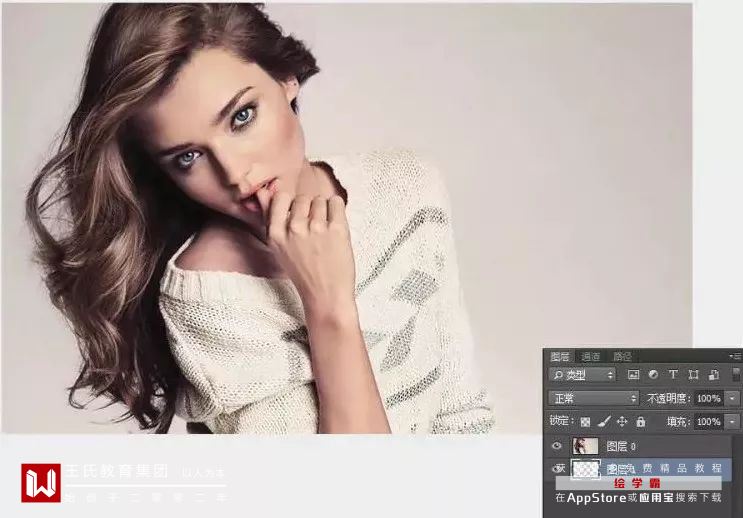This screenshot has height=518, width=743.
Task: Click the 填充 100% value field
Action: coord(709,421)
